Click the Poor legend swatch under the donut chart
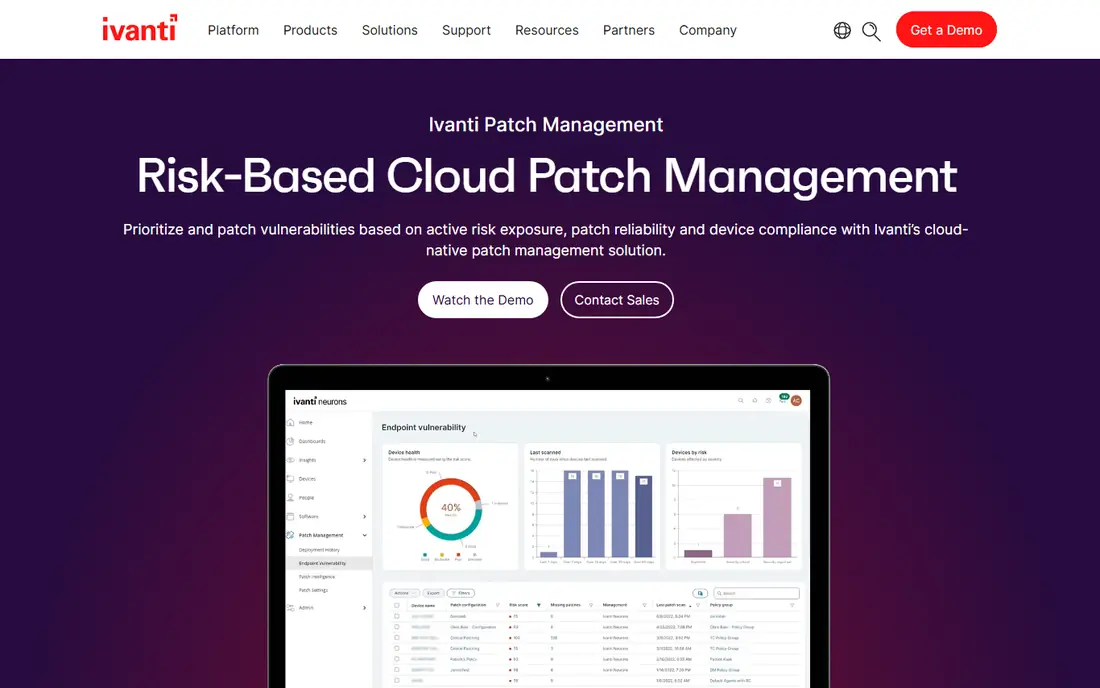The image size is (1100, 688). pyautogui.click(x=458, y=555)
